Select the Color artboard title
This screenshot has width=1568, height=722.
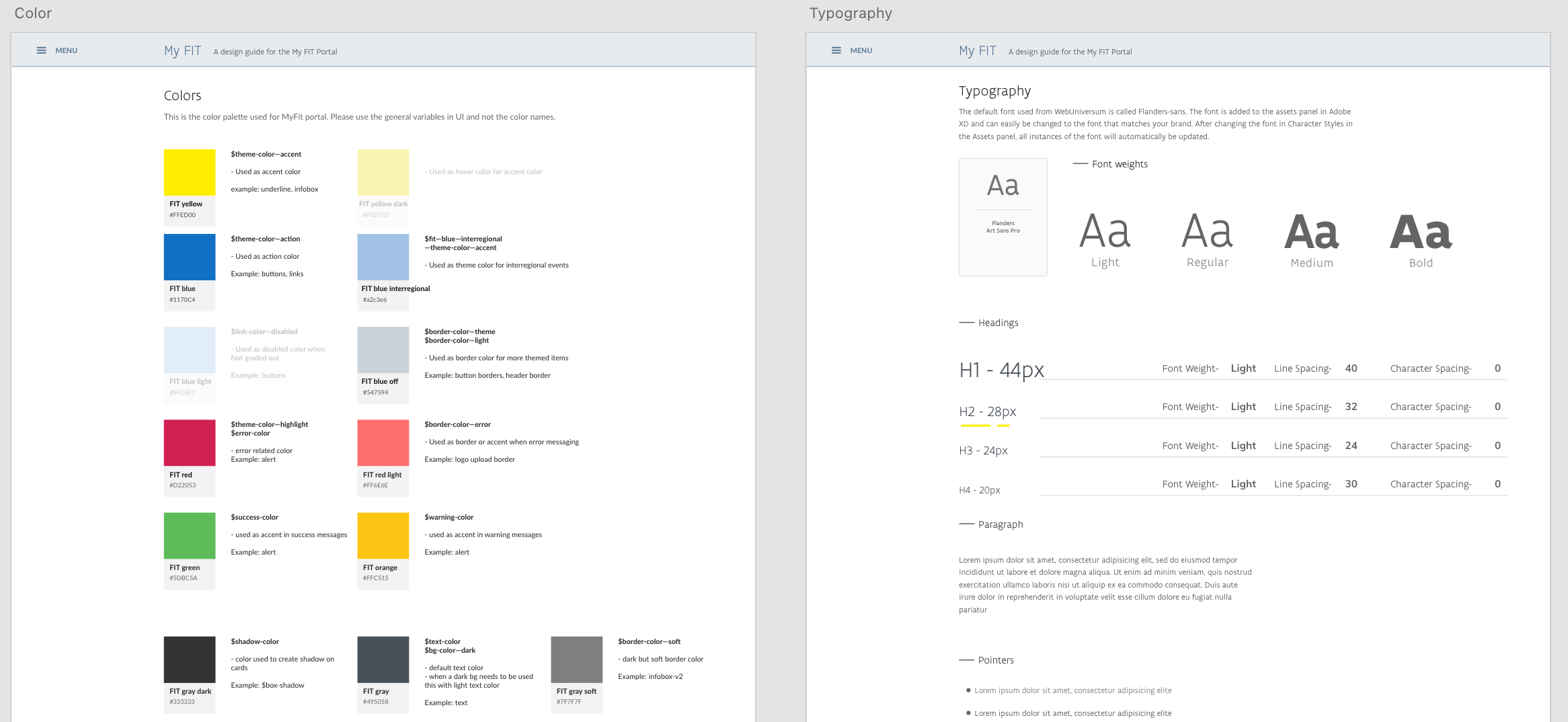33,13
